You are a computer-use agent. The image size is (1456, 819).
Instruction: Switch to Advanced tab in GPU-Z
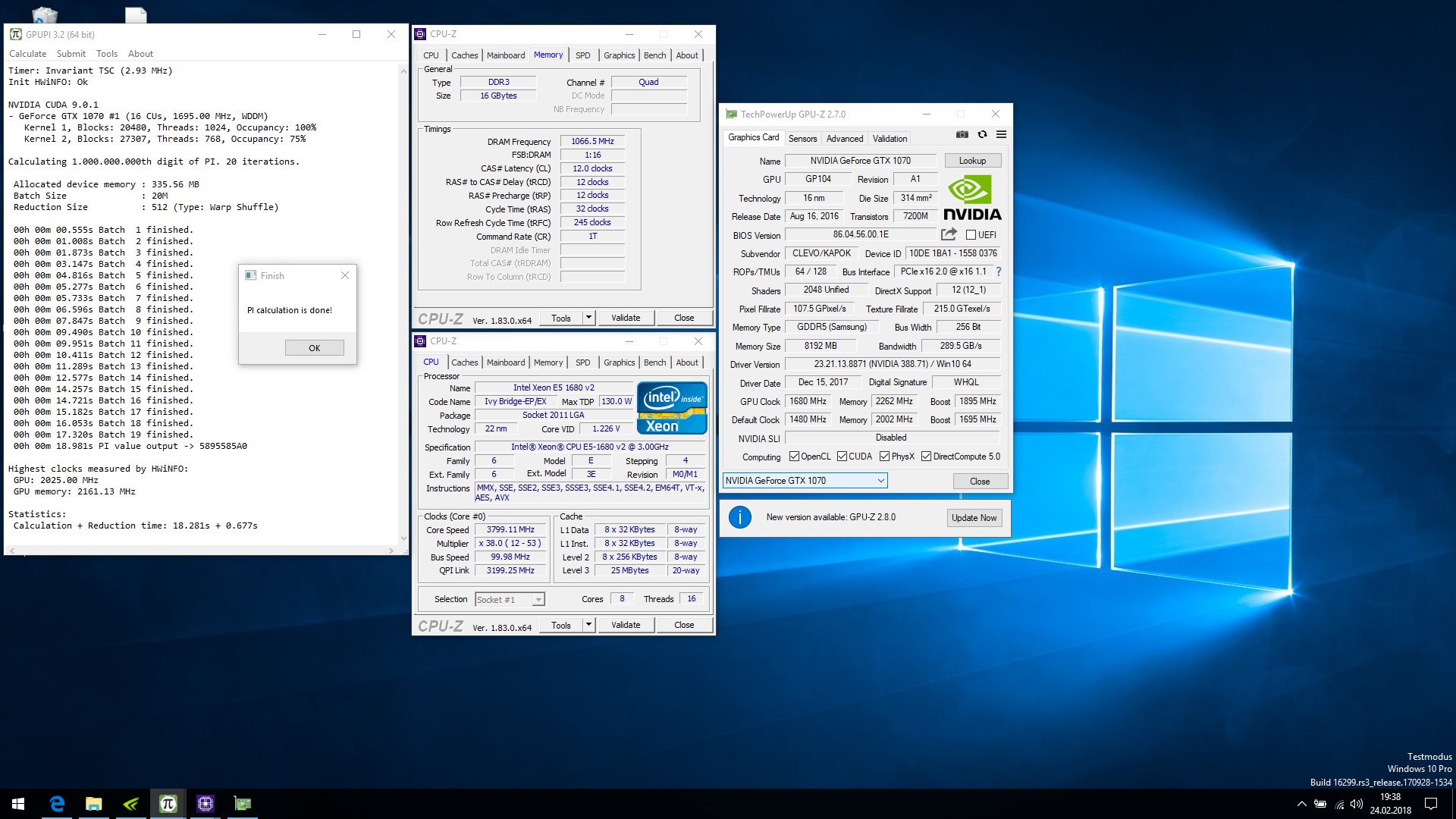tap(845, 139)
